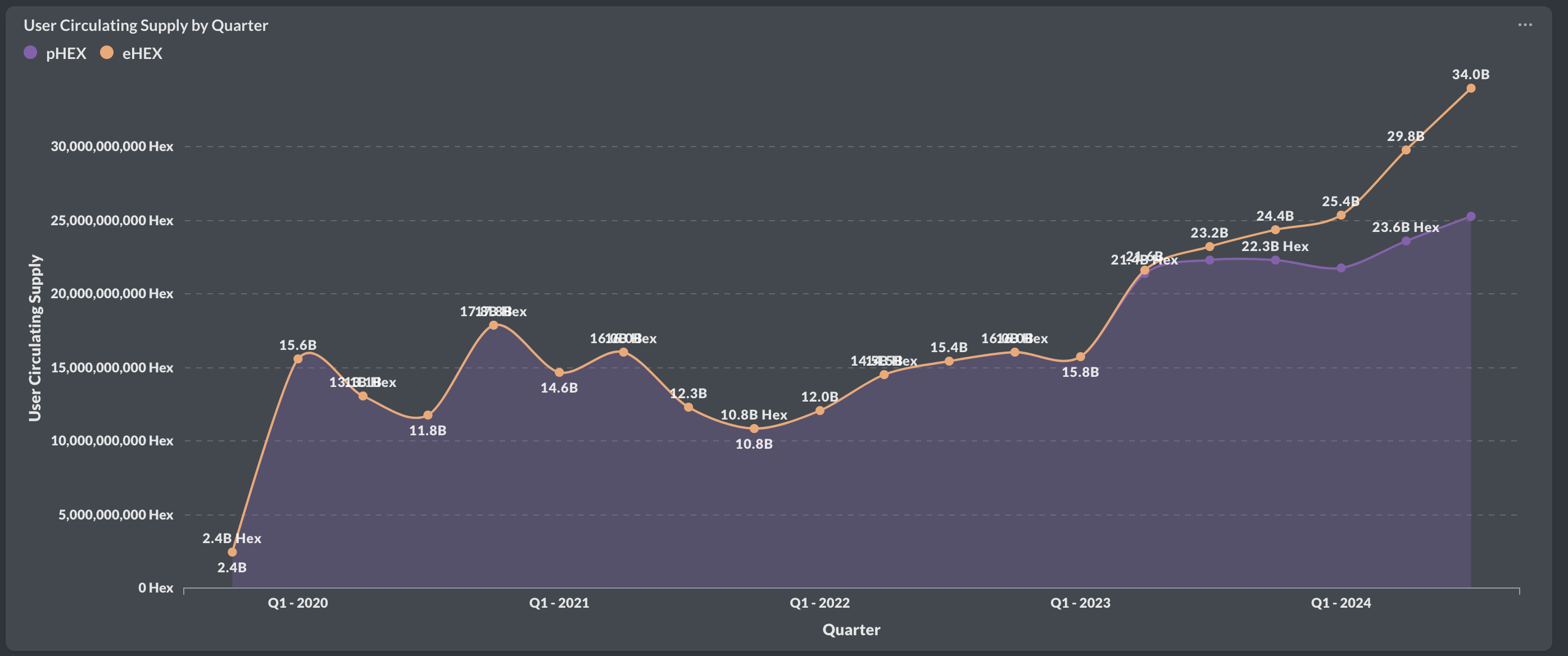Click the 29.8B eHEX data point

point(1406,150)
